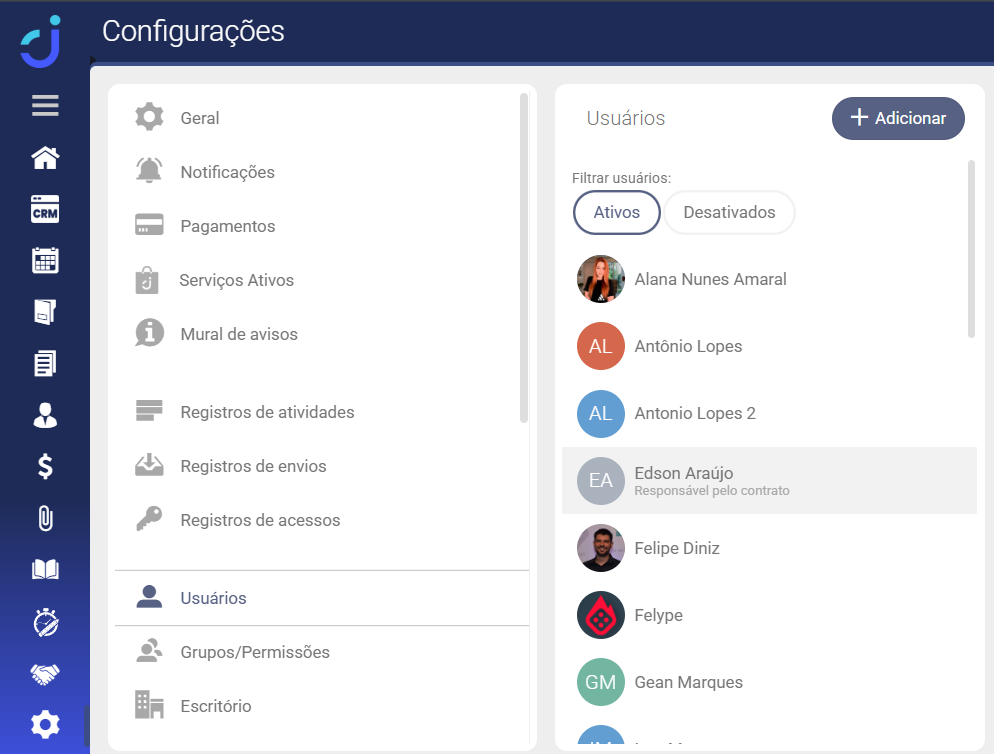The width and height of the screenshot is (994, 754).
Task: Click the Adicionar user button
Action: point(897,118)
